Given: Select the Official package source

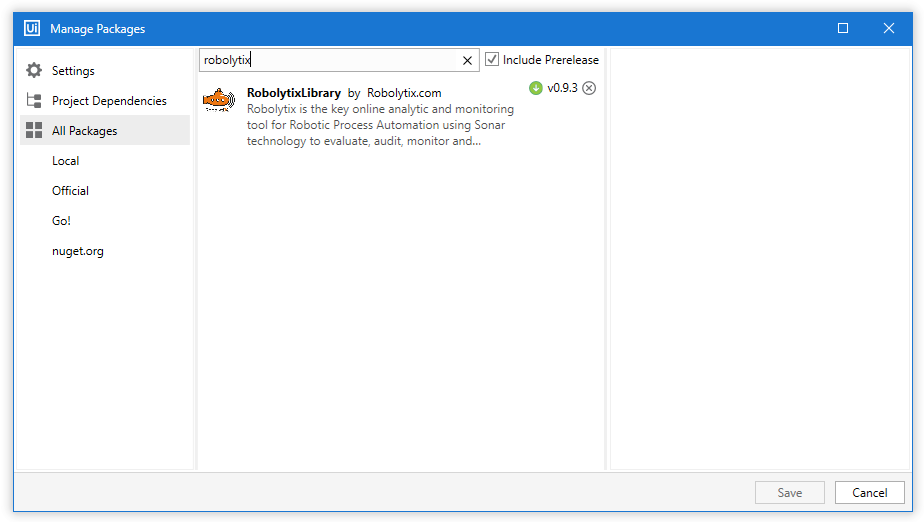Looking at the screenshot, I should click(x=70, y=191).
